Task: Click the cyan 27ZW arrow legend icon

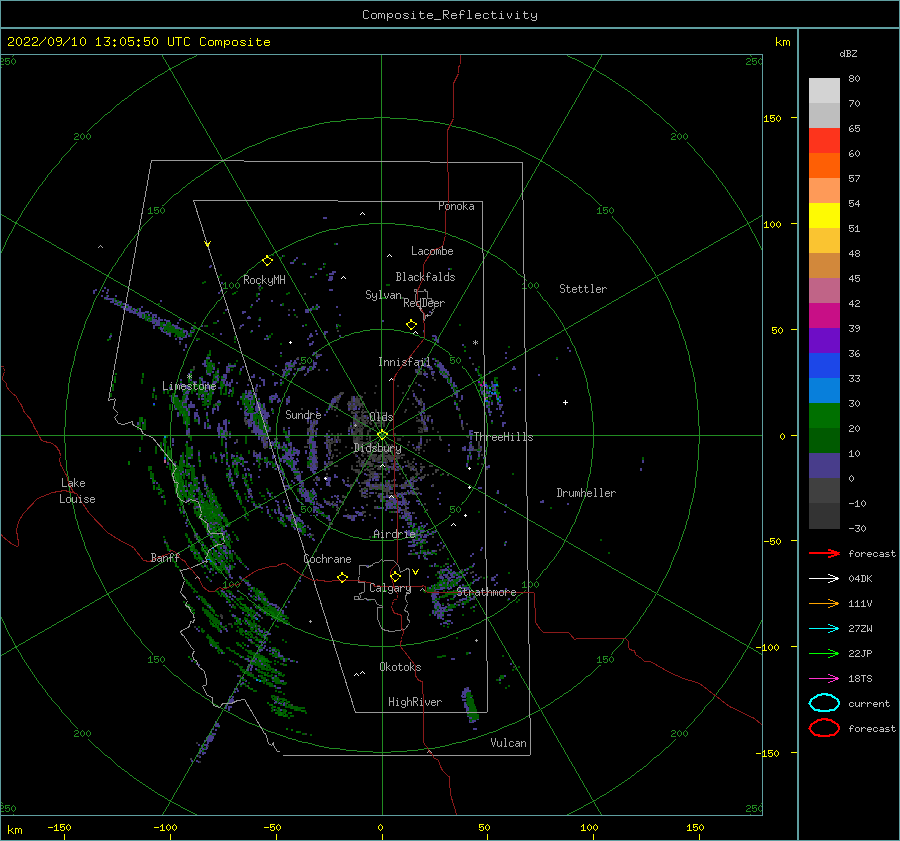Action: [824, 629]
